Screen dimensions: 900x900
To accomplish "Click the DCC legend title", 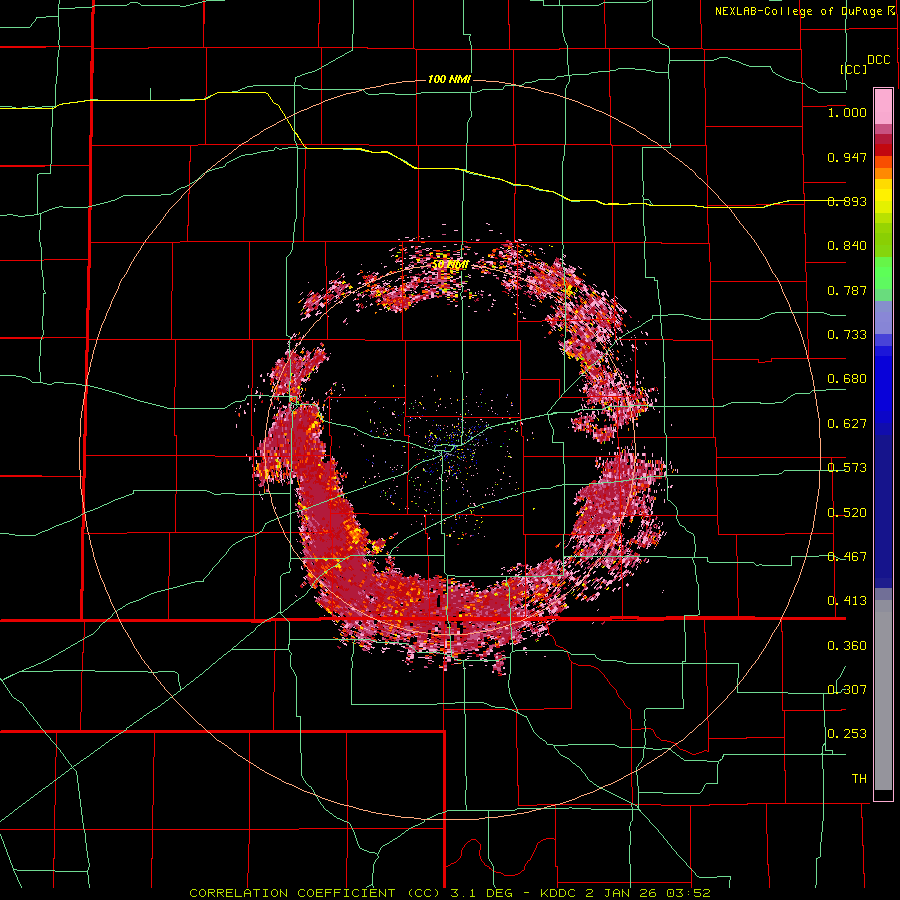I will [879, 60].
